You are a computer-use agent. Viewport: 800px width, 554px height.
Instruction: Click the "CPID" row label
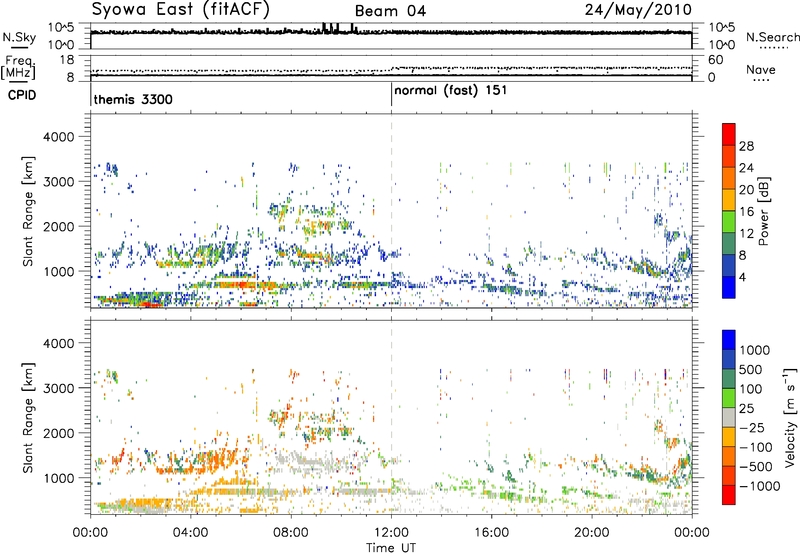tap(22, 95)
